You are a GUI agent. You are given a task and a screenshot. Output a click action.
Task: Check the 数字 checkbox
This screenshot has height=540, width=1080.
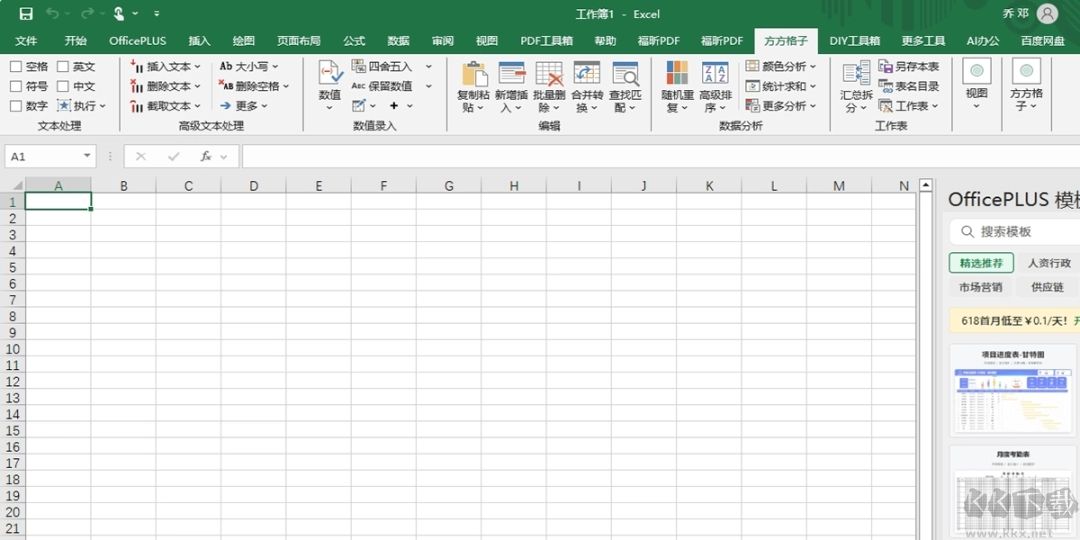coord(16,106)
